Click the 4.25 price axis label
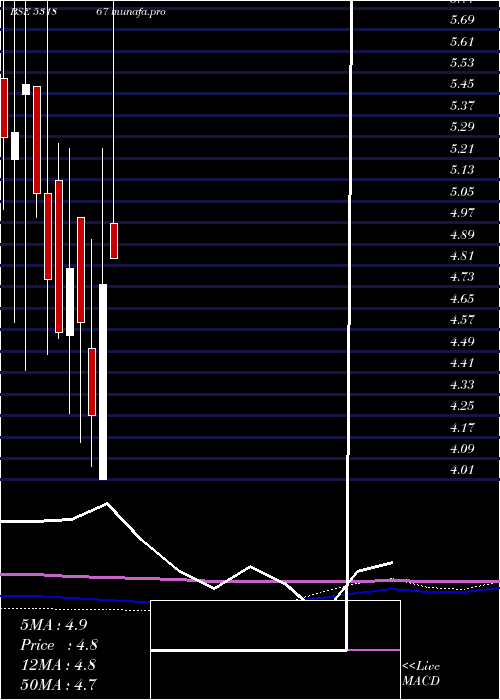Image resolution: width=500 pixels, height=700 pixels. tap(462, 406)
